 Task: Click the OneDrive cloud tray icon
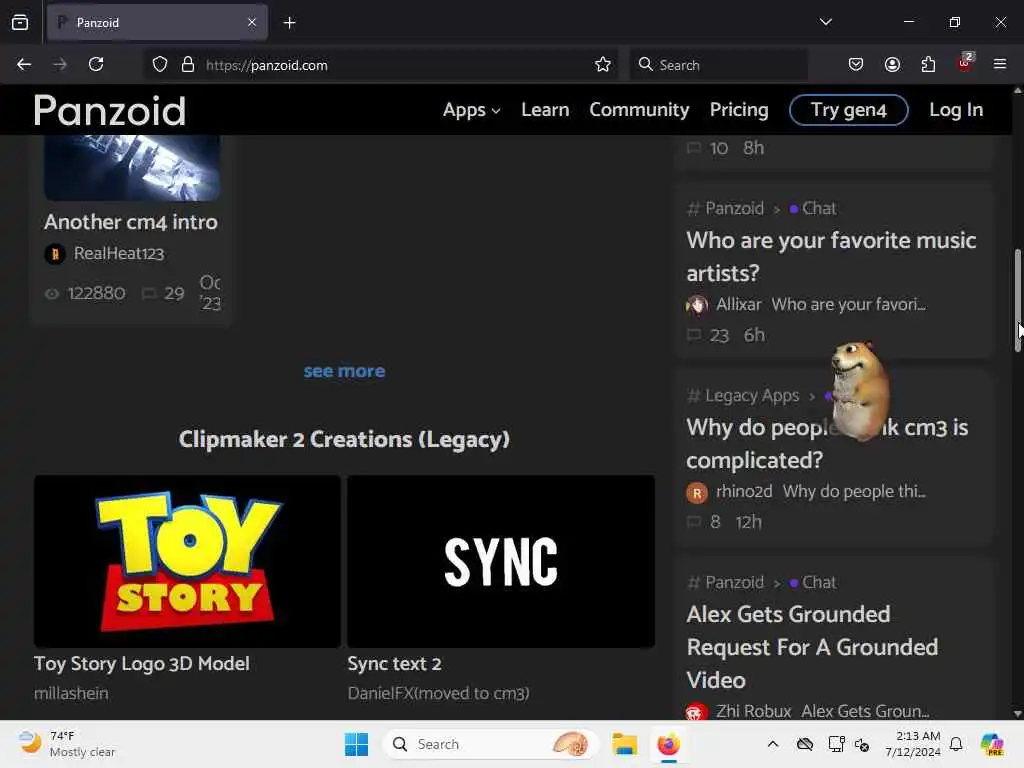pyautogui.click(x=805, y=744)
